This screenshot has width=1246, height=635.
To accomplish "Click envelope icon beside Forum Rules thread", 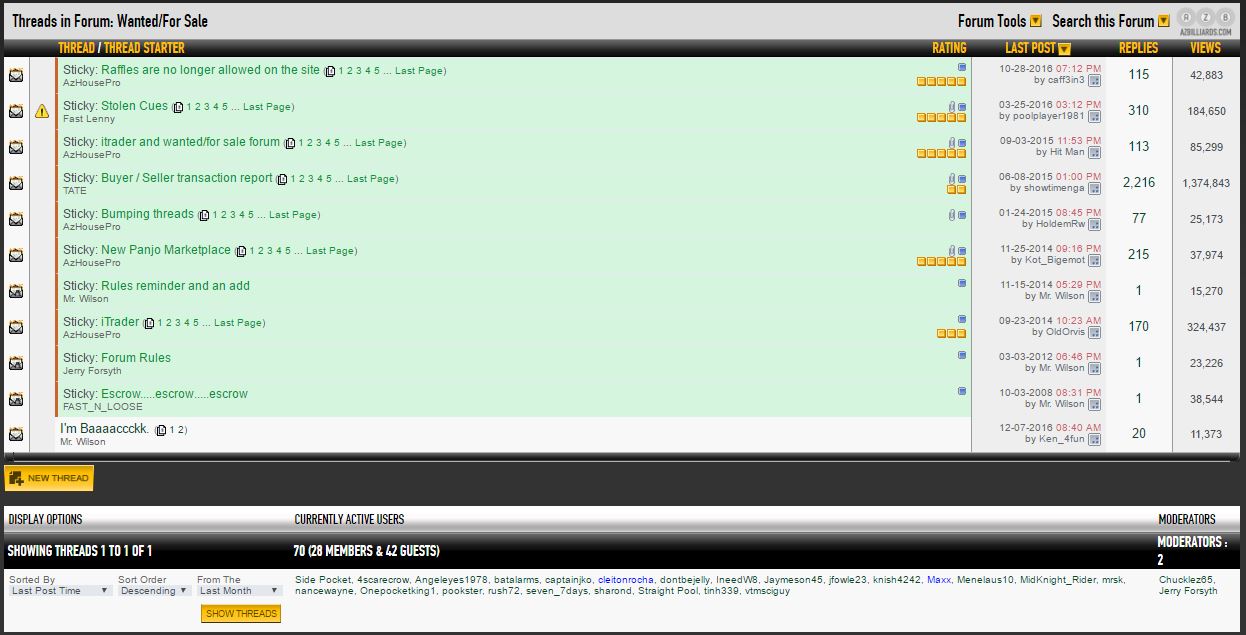I will click(x=16, y=363).
